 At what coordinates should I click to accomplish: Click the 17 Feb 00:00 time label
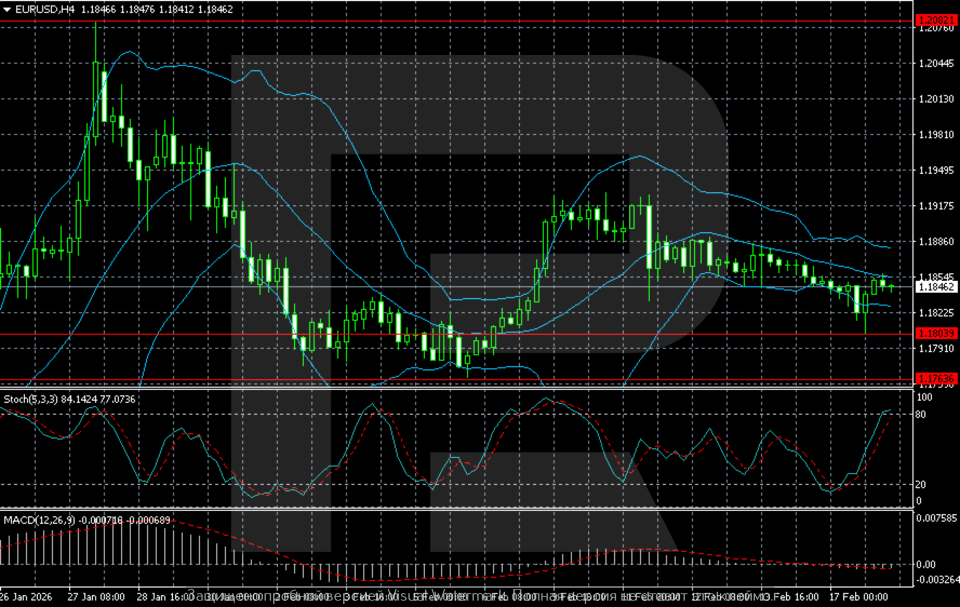pyautogui.click(x=858, y=596)
